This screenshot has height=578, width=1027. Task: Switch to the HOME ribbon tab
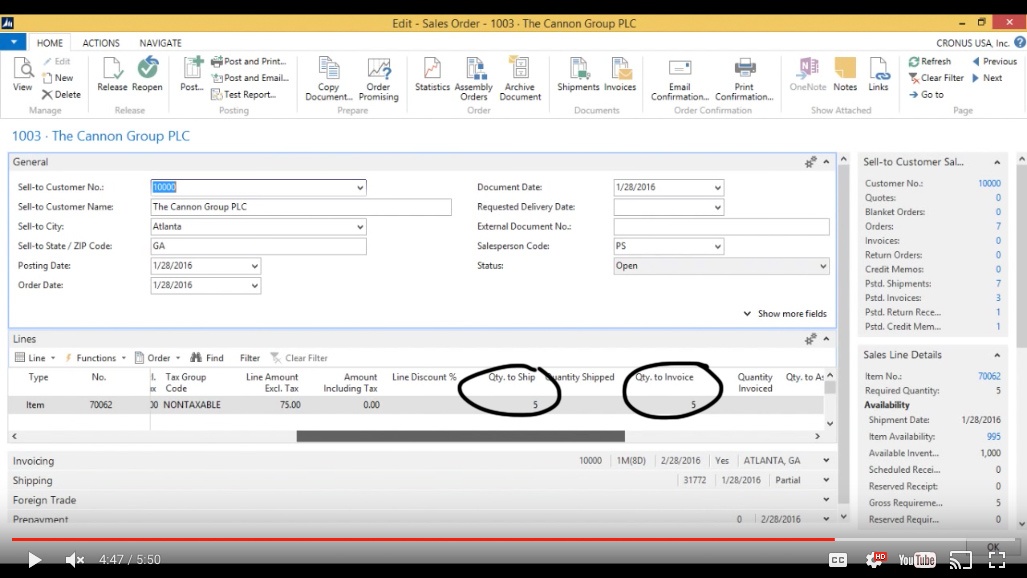point(50,43)
